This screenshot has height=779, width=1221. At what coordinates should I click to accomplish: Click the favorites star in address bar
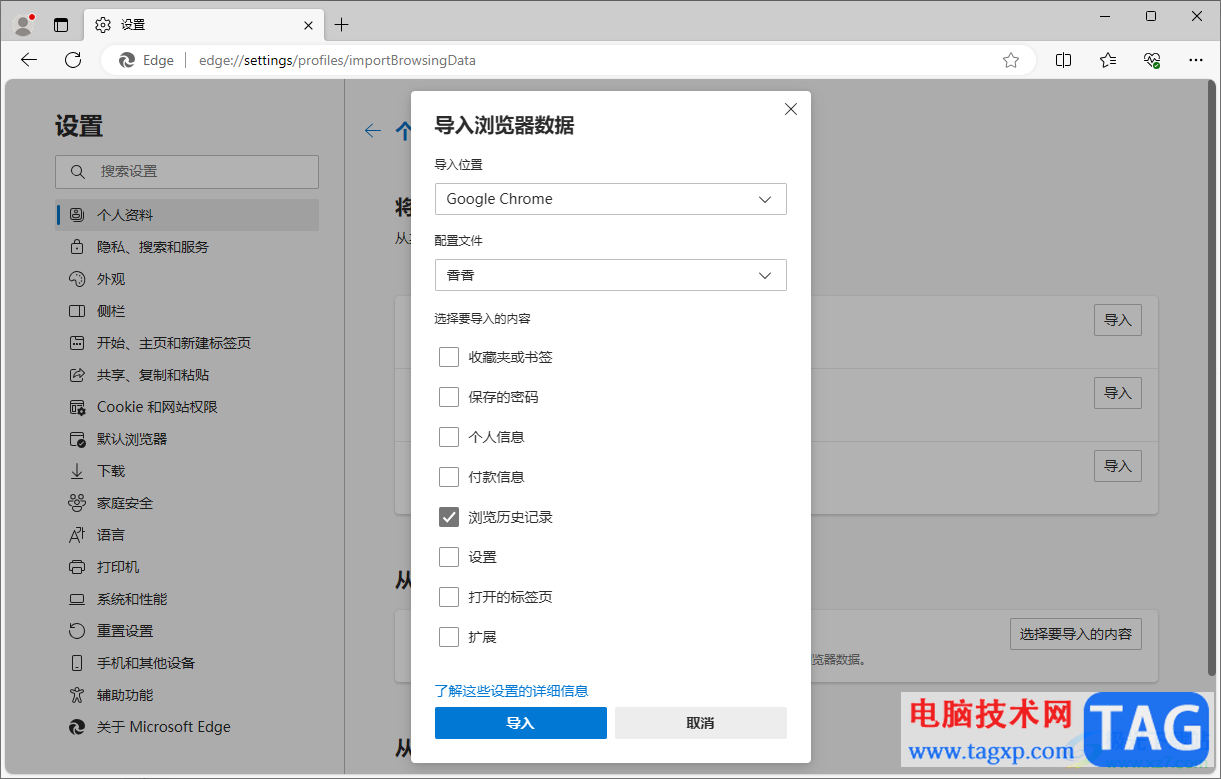1011,60
